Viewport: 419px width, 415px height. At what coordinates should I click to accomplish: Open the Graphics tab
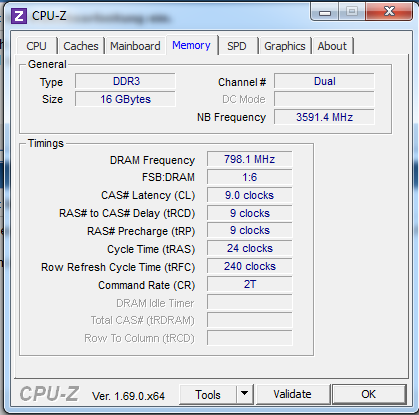point(285,46)
